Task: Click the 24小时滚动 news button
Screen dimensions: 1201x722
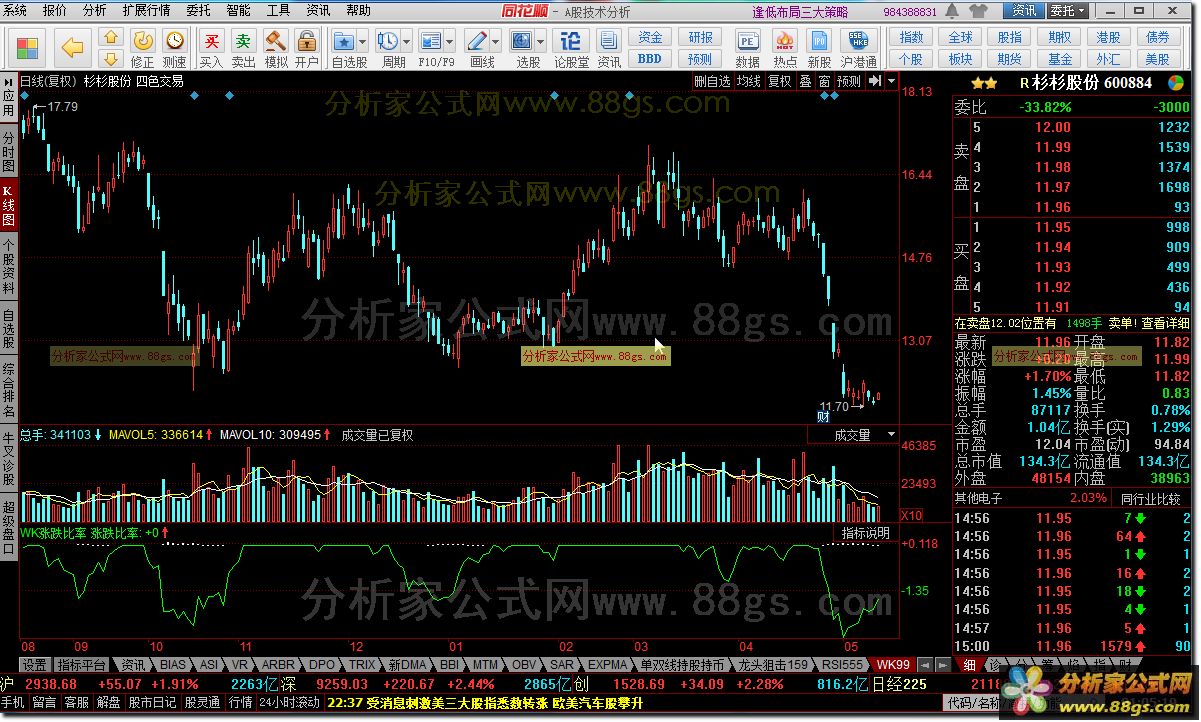Action: pos(290,702)
